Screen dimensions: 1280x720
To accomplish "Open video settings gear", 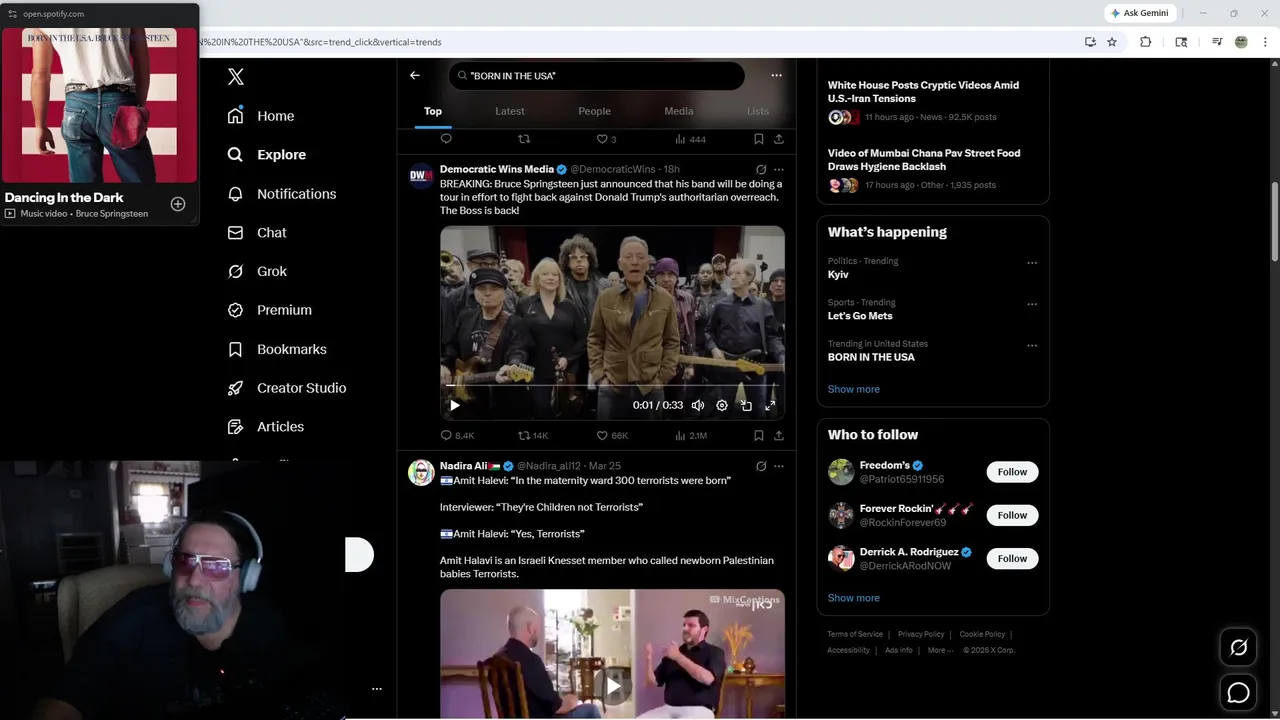I will (x=722, y=405).
